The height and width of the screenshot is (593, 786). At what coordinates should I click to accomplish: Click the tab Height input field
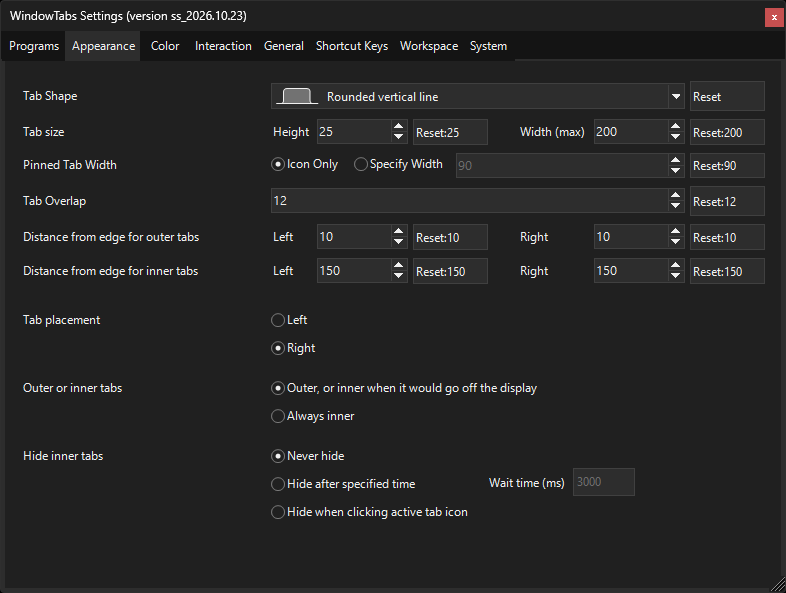pos(354,132)
